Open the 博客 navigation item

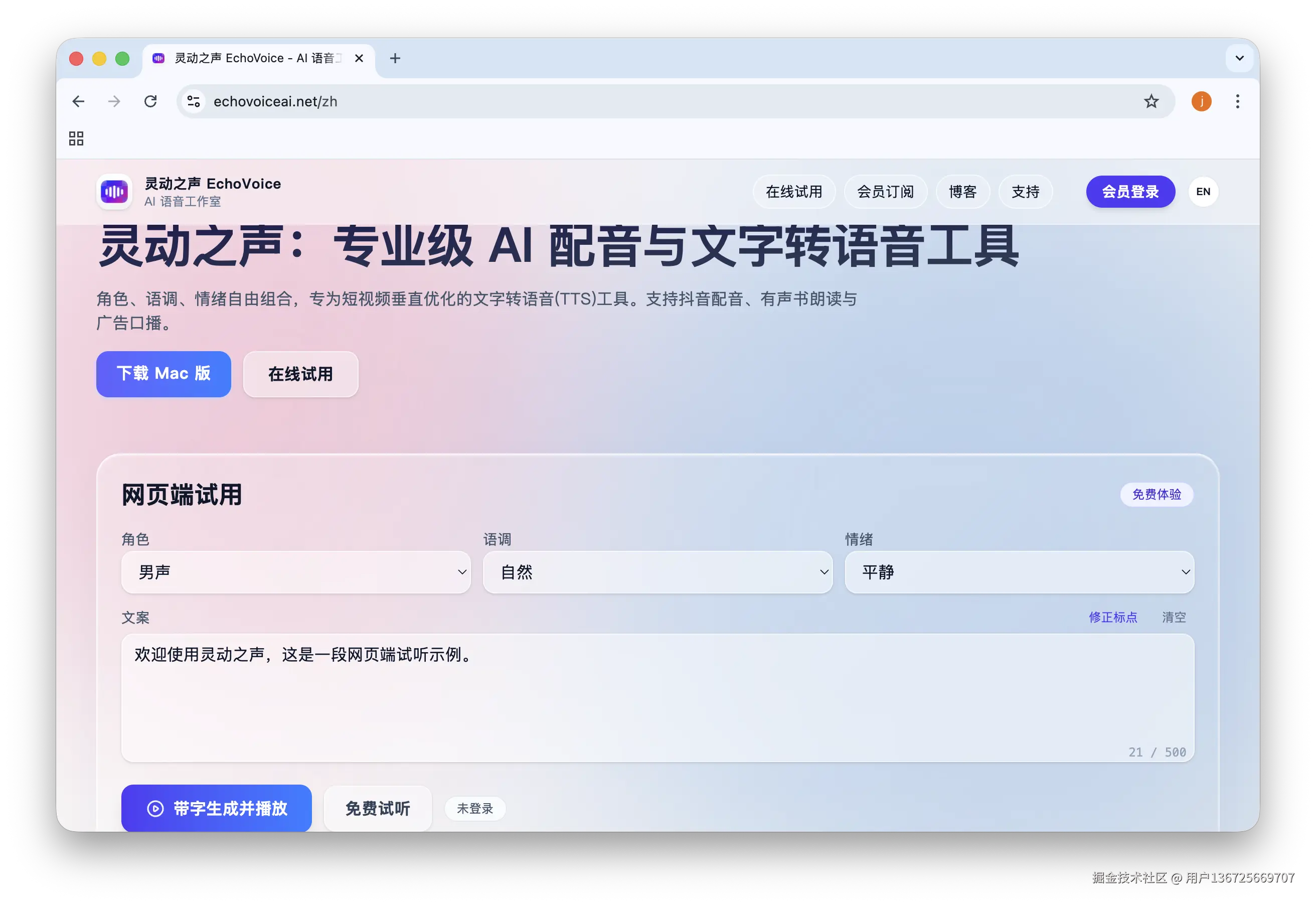click(962, 192)
